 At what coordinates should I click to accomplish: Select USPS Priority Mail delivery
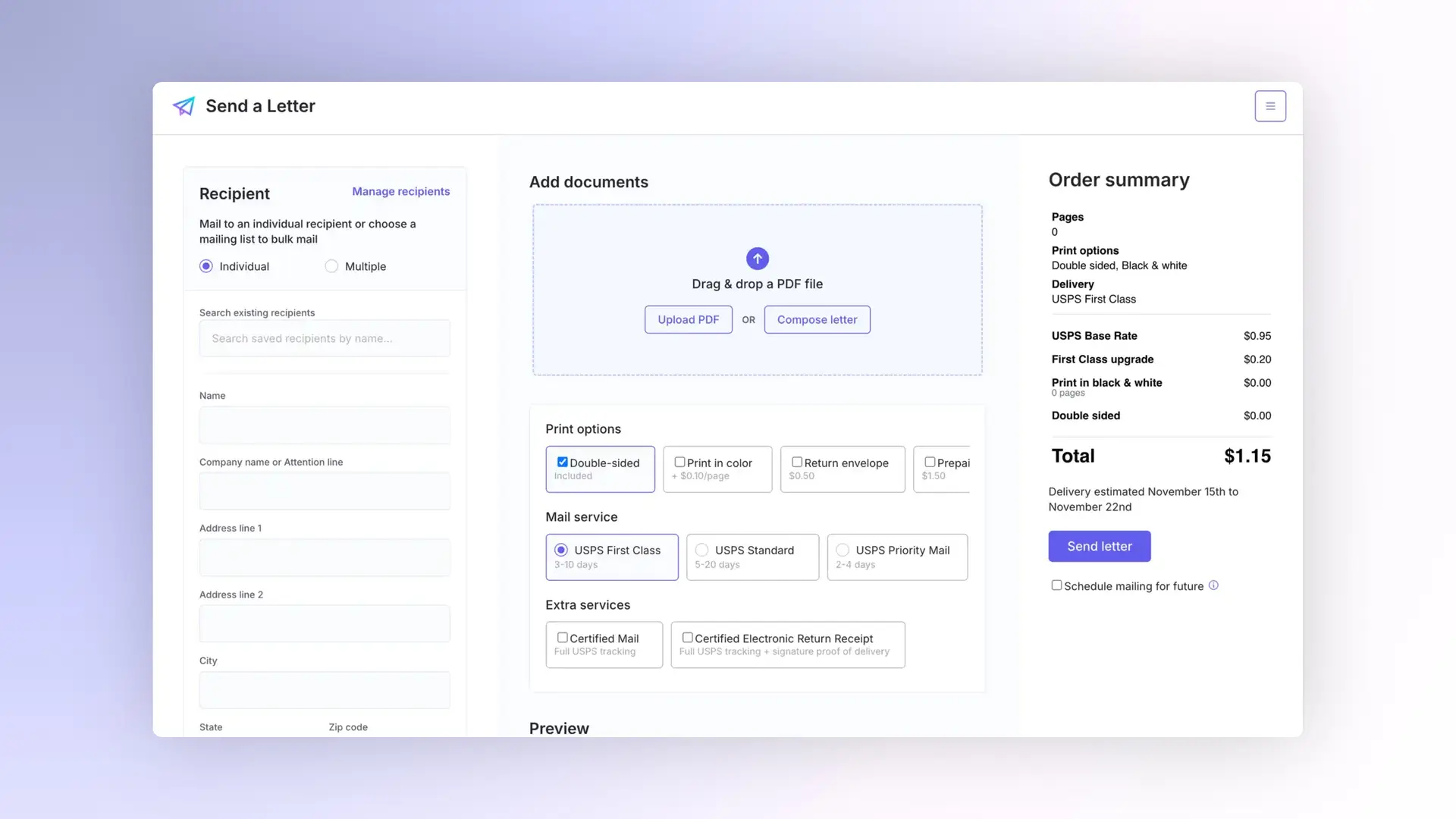click(x=843, y=550)
